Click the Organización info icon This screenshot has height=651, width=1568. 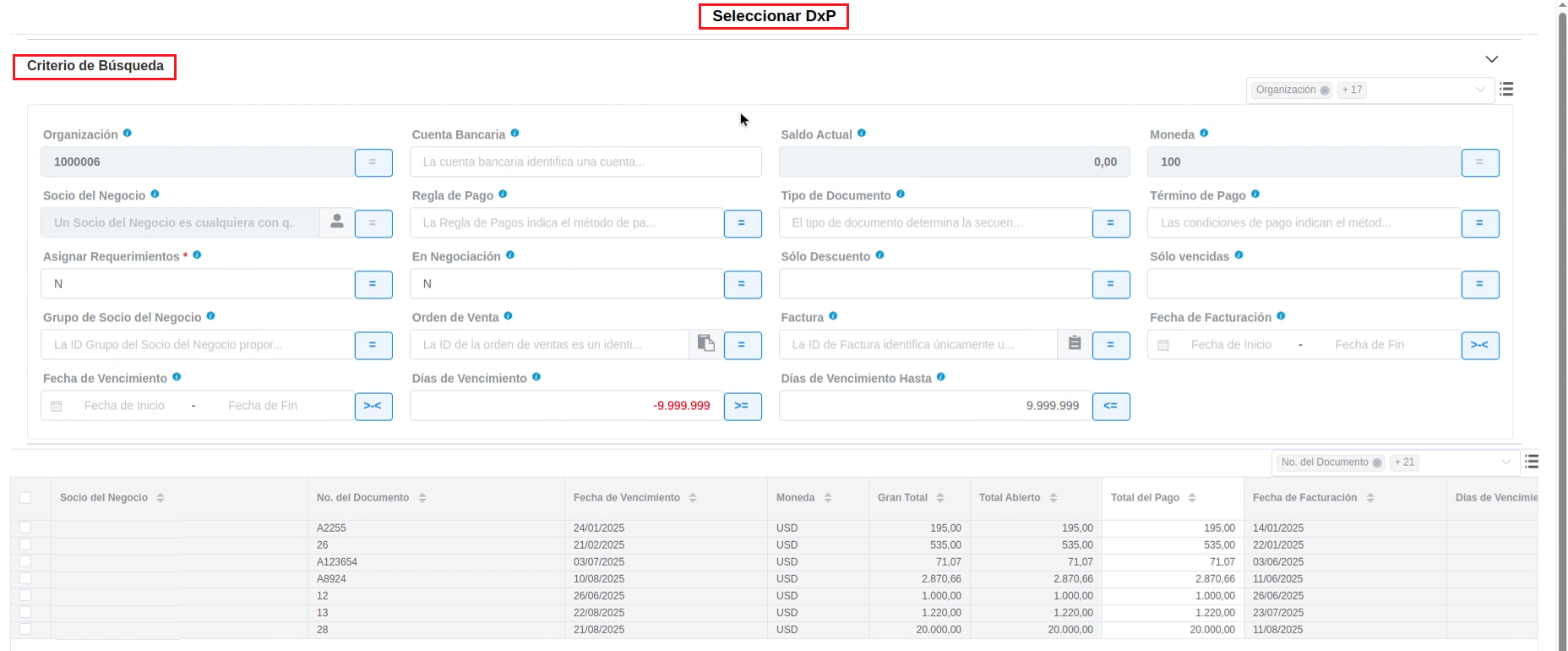click(128, 134)
